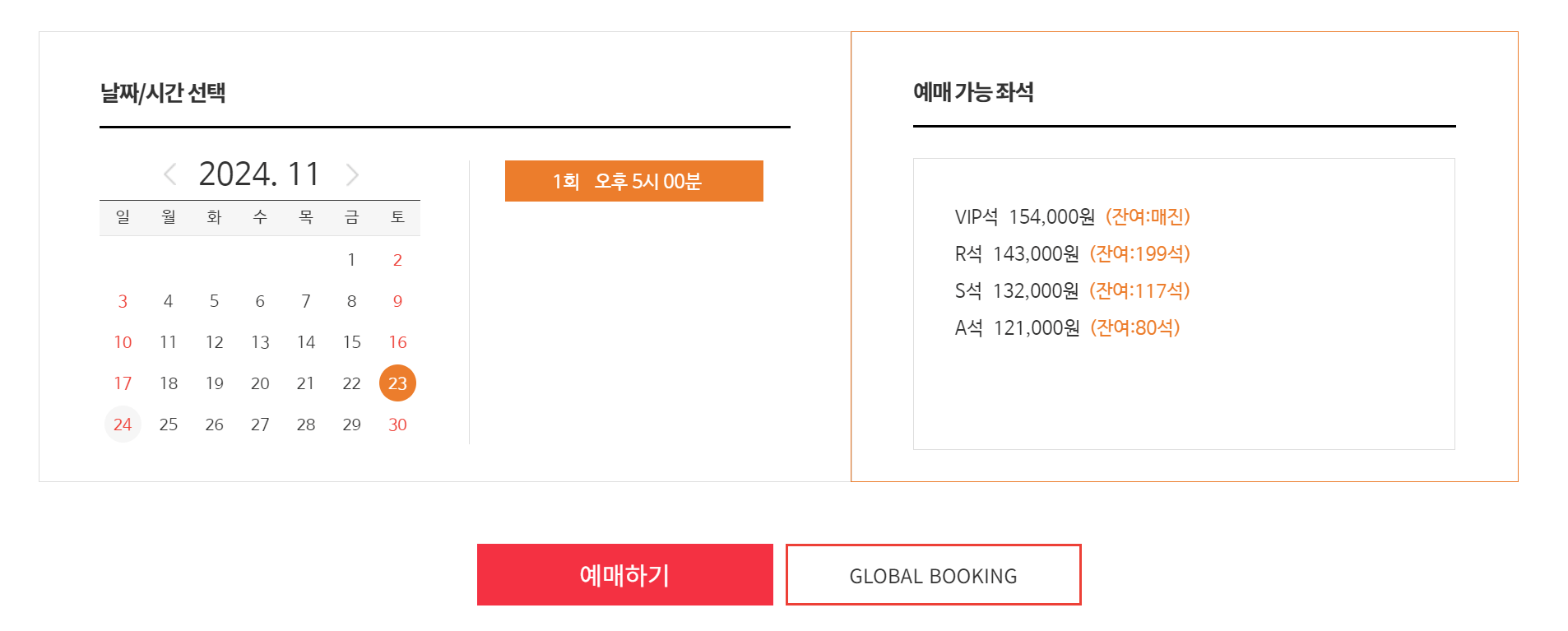The width and height of the screenshot is (1568, 631).
Task: Choose November 2 on the calendar
Action: (397, 259)
